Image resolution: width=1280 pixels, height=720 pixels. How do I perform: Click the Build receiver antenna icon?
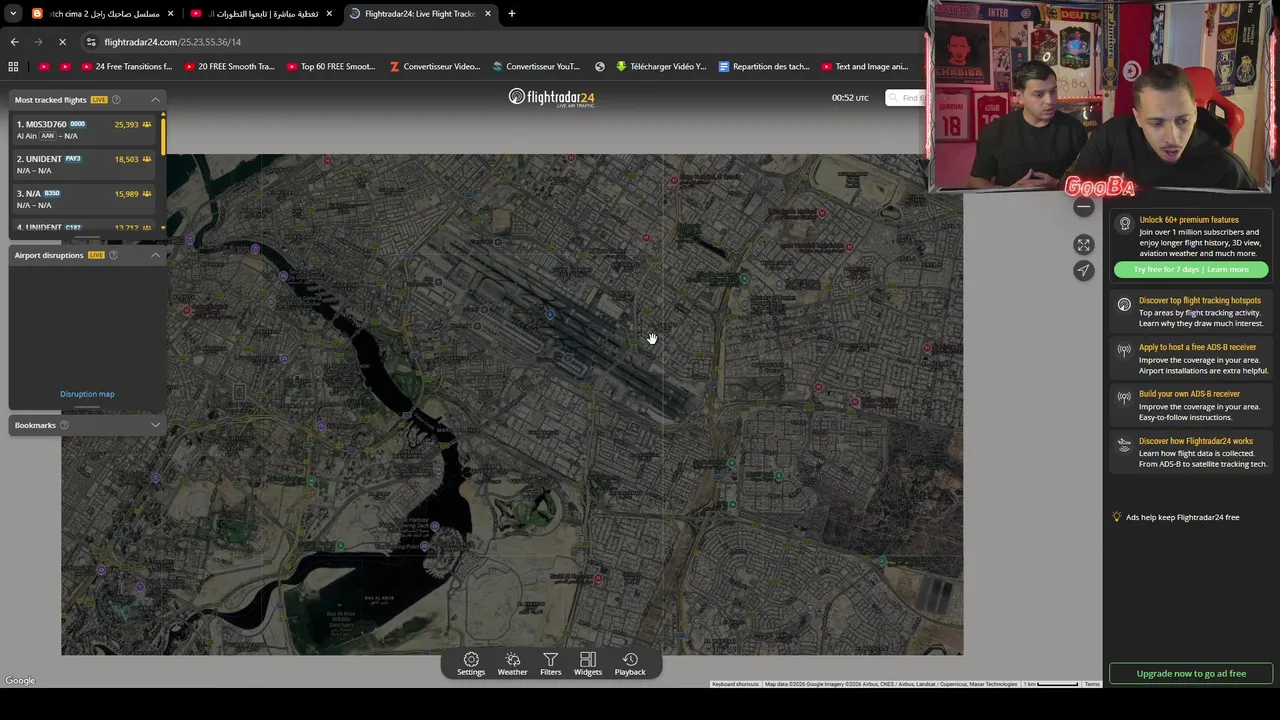pyautogui.click(x=1124, y=398)
